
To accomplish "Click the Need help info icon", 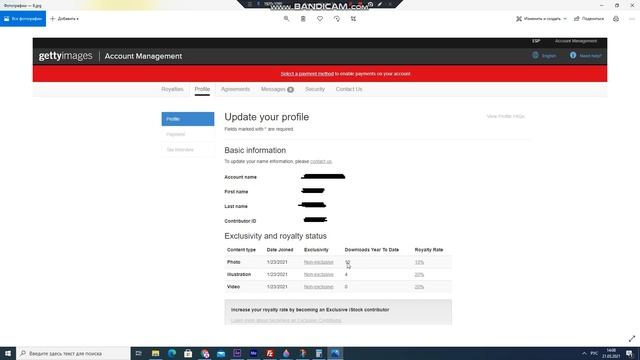I will coord(573,55).
